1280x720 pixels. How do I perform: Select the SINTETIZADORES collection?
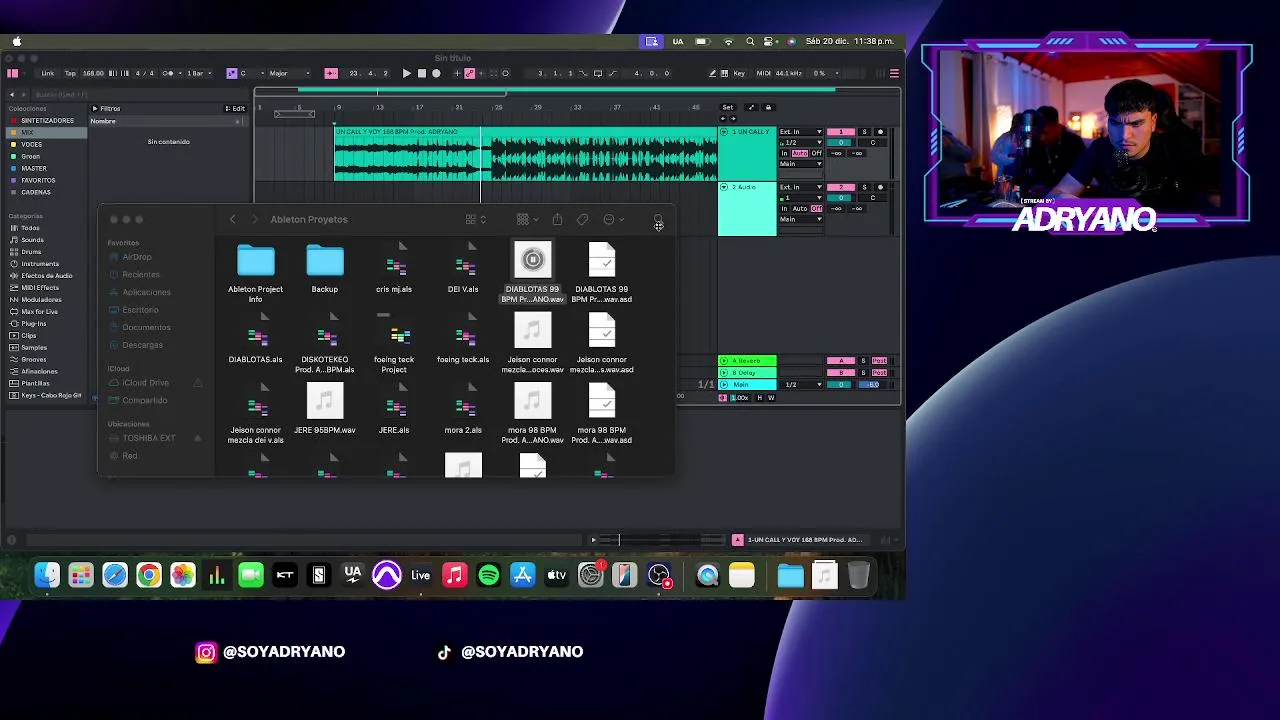click(48, 120)
